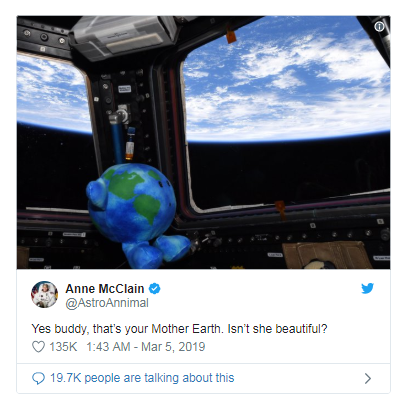
Task: Like the tweet with the heart icon
Action: pos(38,347)
